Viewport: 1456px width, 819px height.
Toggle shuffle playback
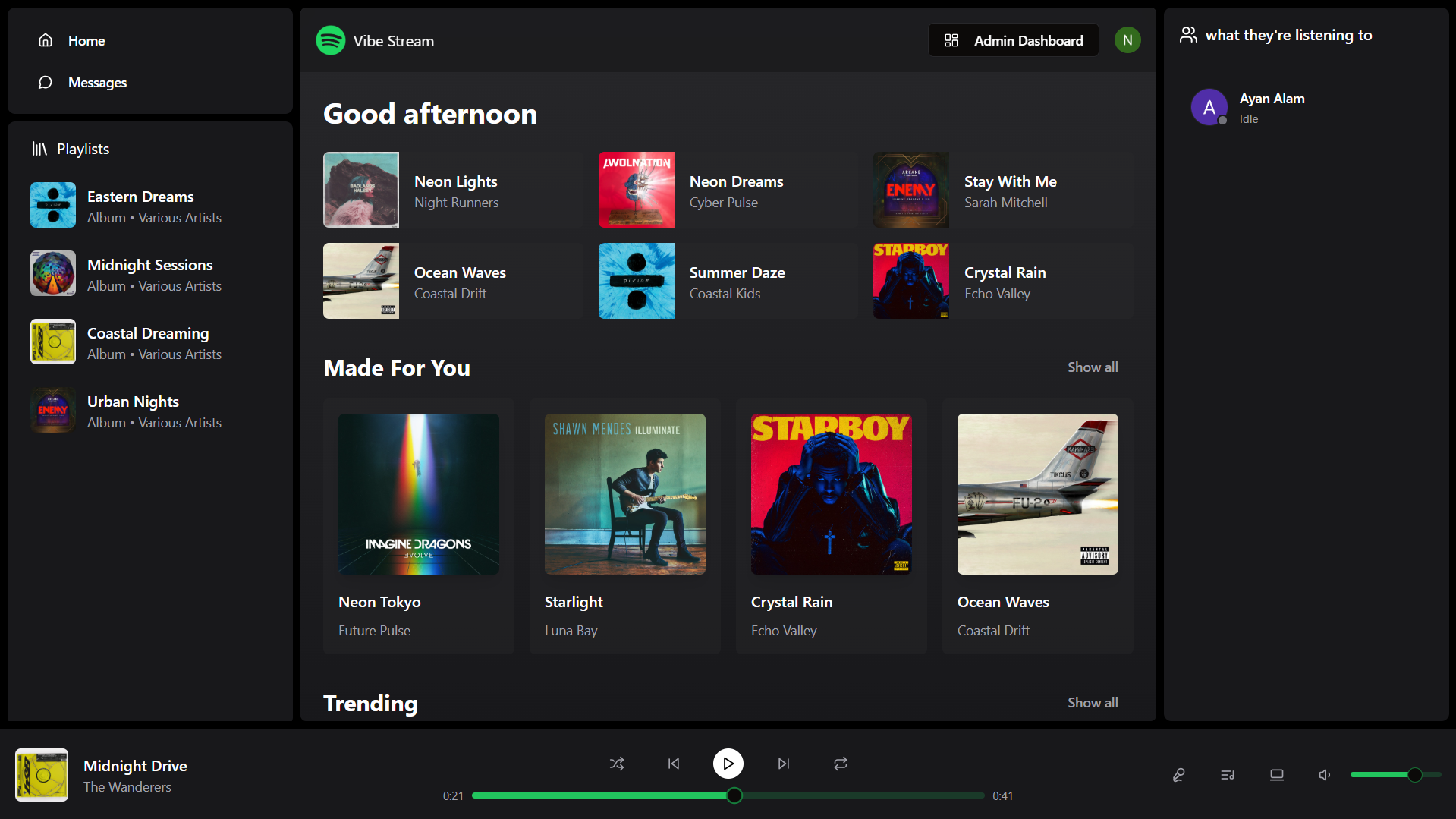click(x=617, y=764)
